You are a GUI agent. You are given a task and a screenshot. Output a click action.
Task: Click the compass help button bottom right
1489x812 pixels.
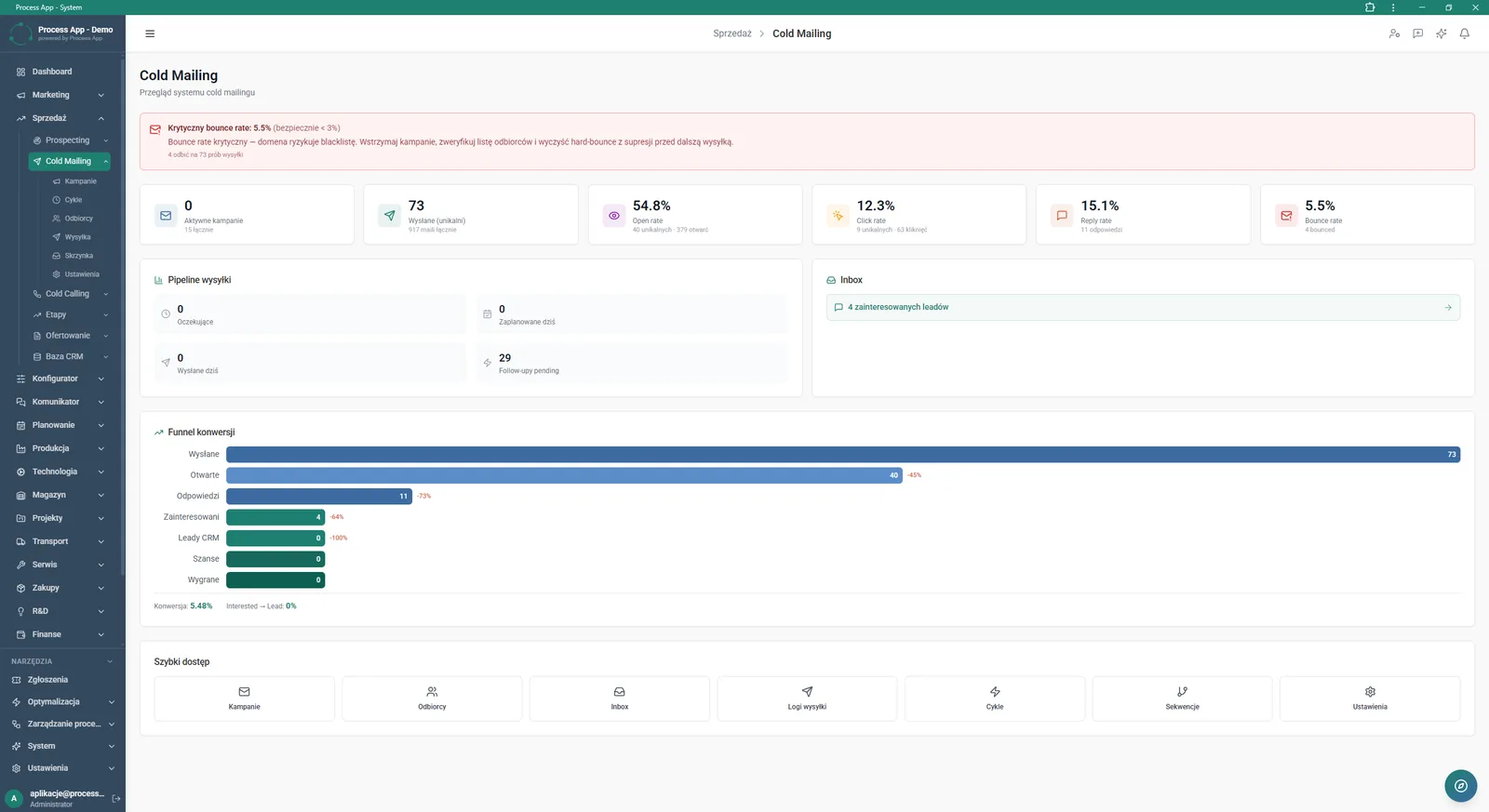(x=1460, y=786)
